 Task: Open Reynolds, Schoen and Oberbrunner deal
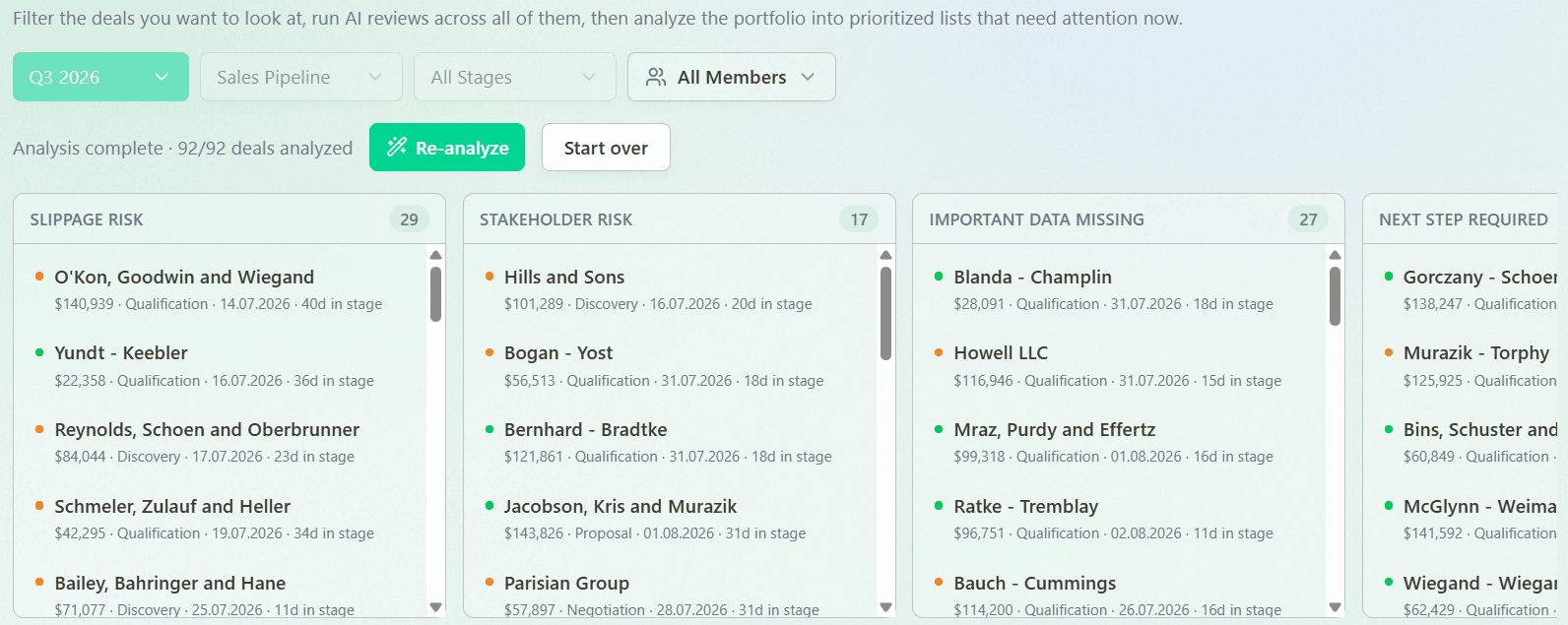207,429
